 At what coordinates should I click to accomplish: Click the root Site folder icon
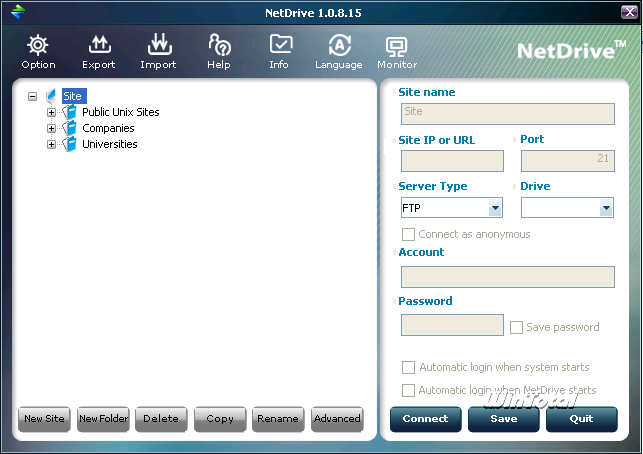(x=51, y=96)
